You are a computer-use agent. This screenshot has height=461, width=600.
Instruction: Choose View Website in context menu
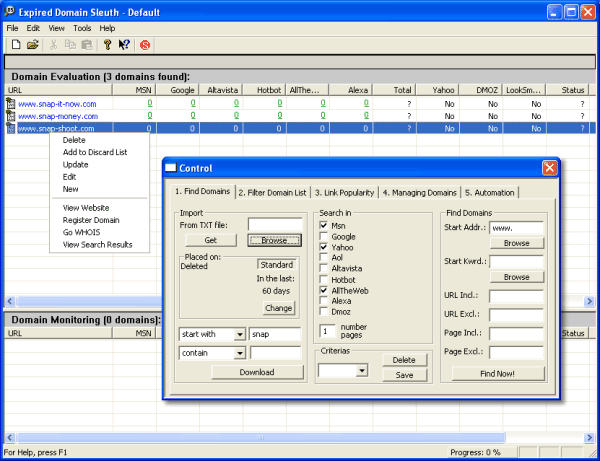(86, 208)
